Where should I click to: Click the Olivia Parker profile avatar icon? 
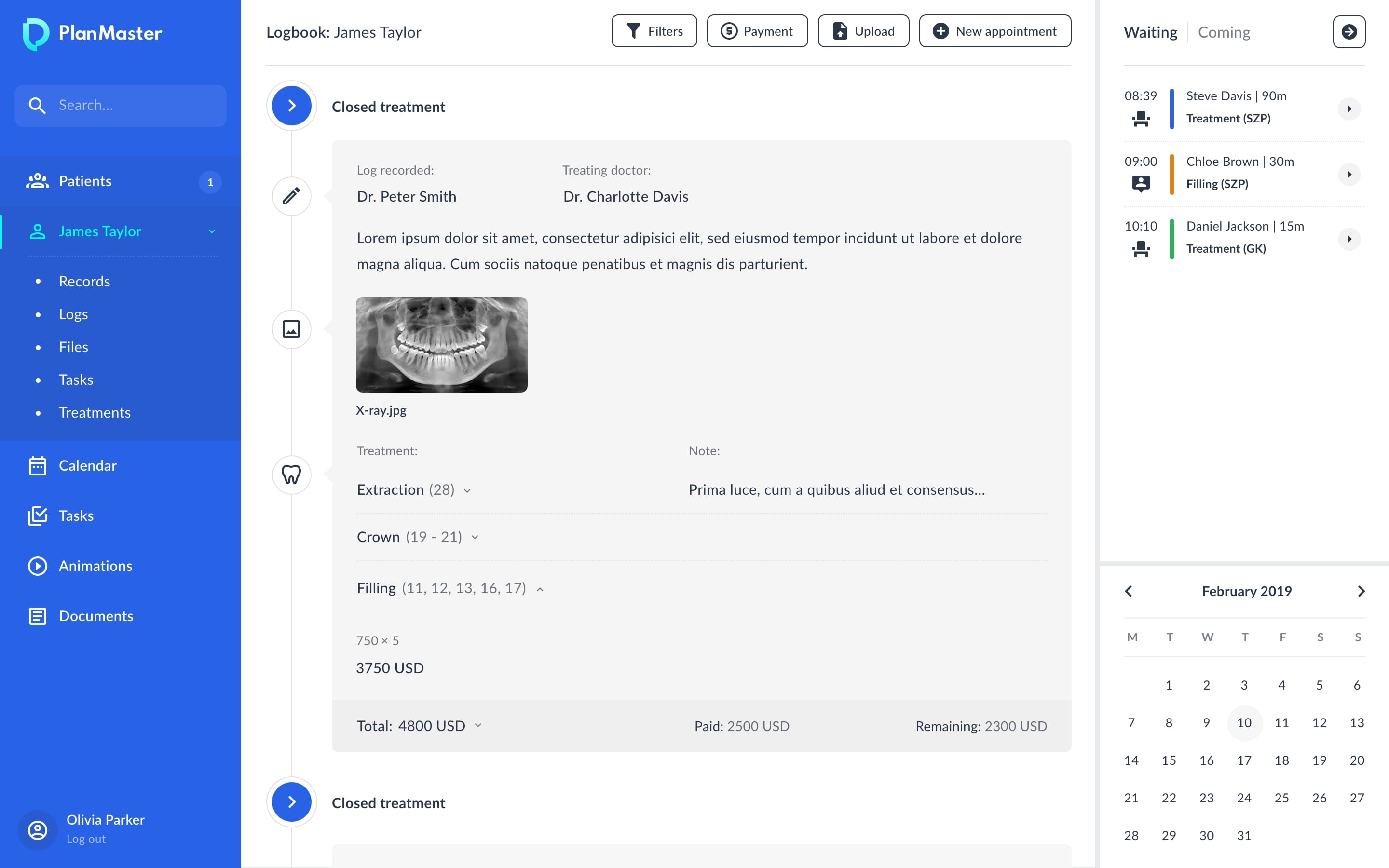(37, 830)
